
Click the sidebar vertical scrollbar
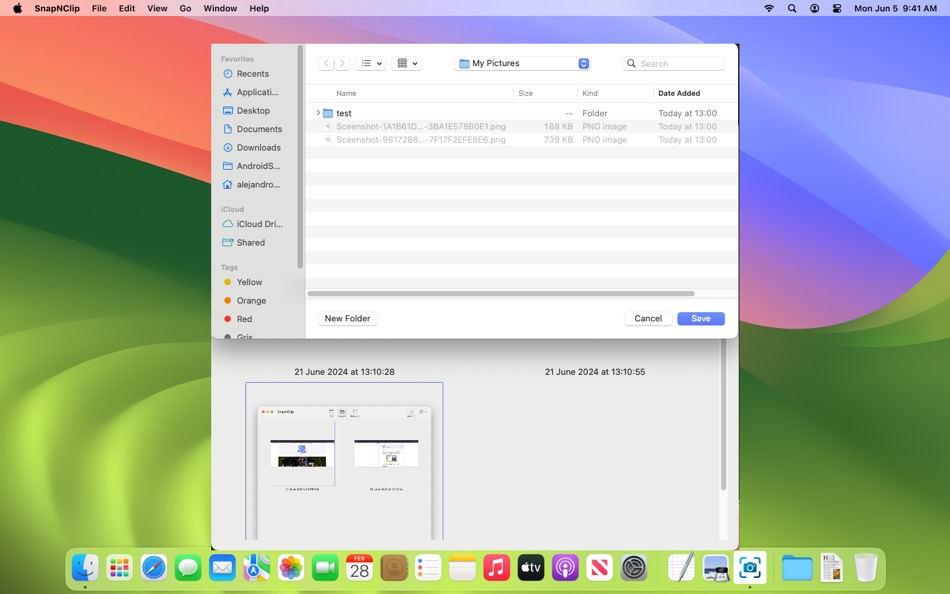300,158
